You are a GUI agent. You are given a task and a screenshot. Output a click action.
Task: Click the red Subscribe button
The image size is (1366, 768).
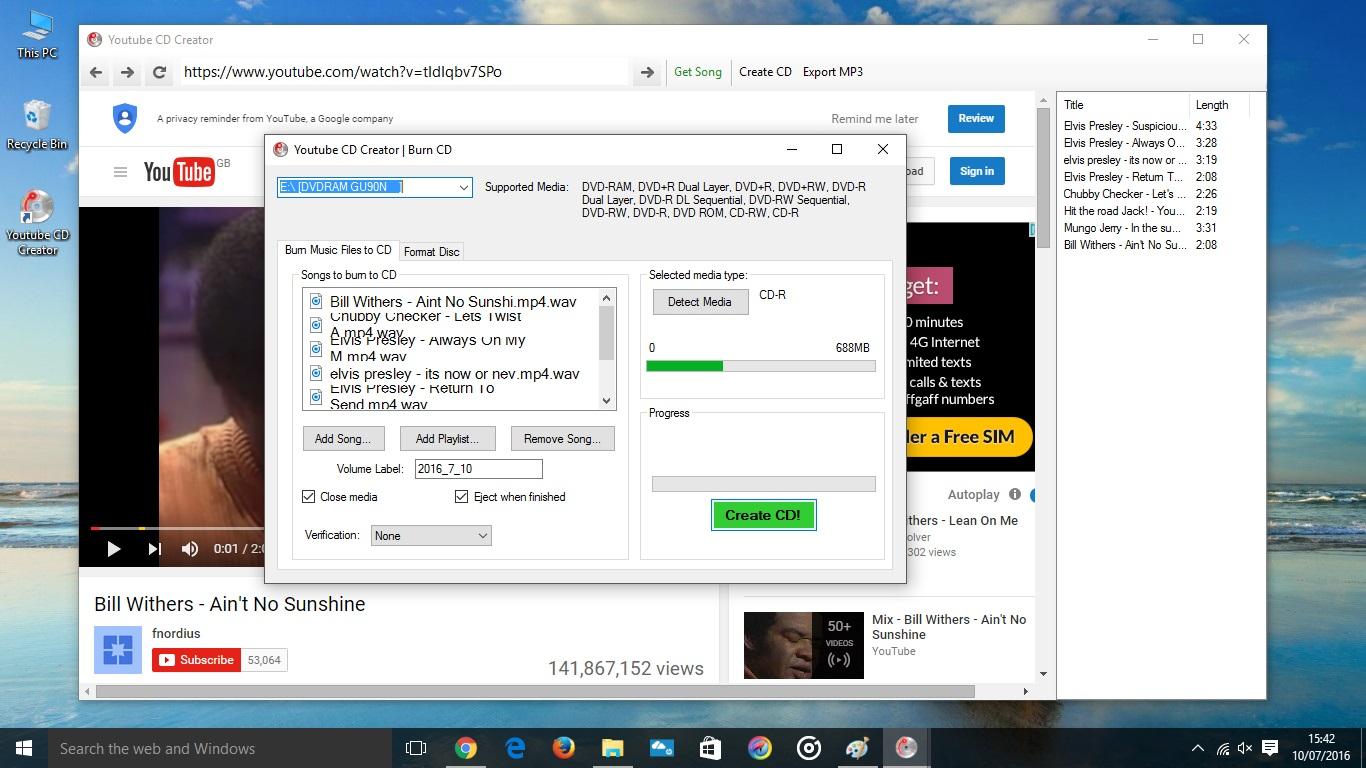coord(197,660)
